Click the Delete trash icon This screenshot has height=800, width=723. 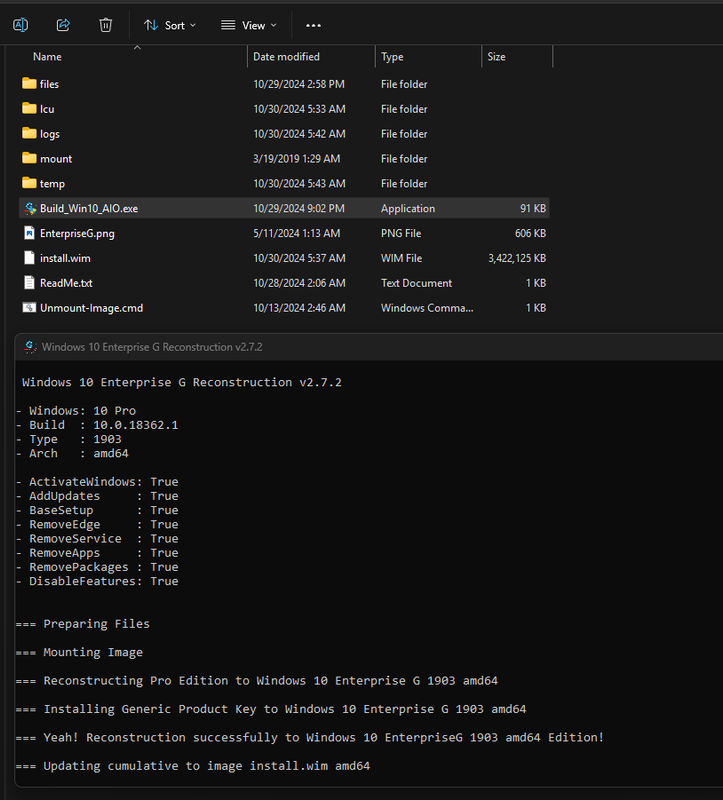pos(105,25)
